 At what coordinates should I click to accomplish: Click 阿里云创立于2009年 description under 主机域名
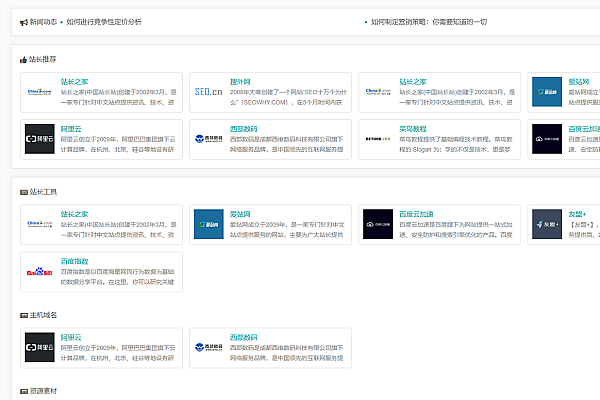pyautogui.click(x=118, y=353)
